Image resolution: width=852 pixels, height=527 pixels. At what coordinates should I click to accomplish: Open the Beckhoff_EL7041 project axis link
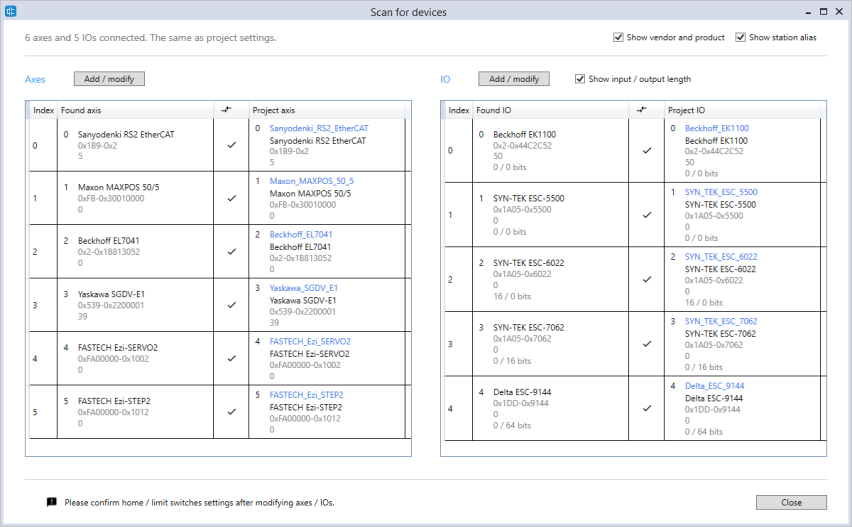click(301, 234)
